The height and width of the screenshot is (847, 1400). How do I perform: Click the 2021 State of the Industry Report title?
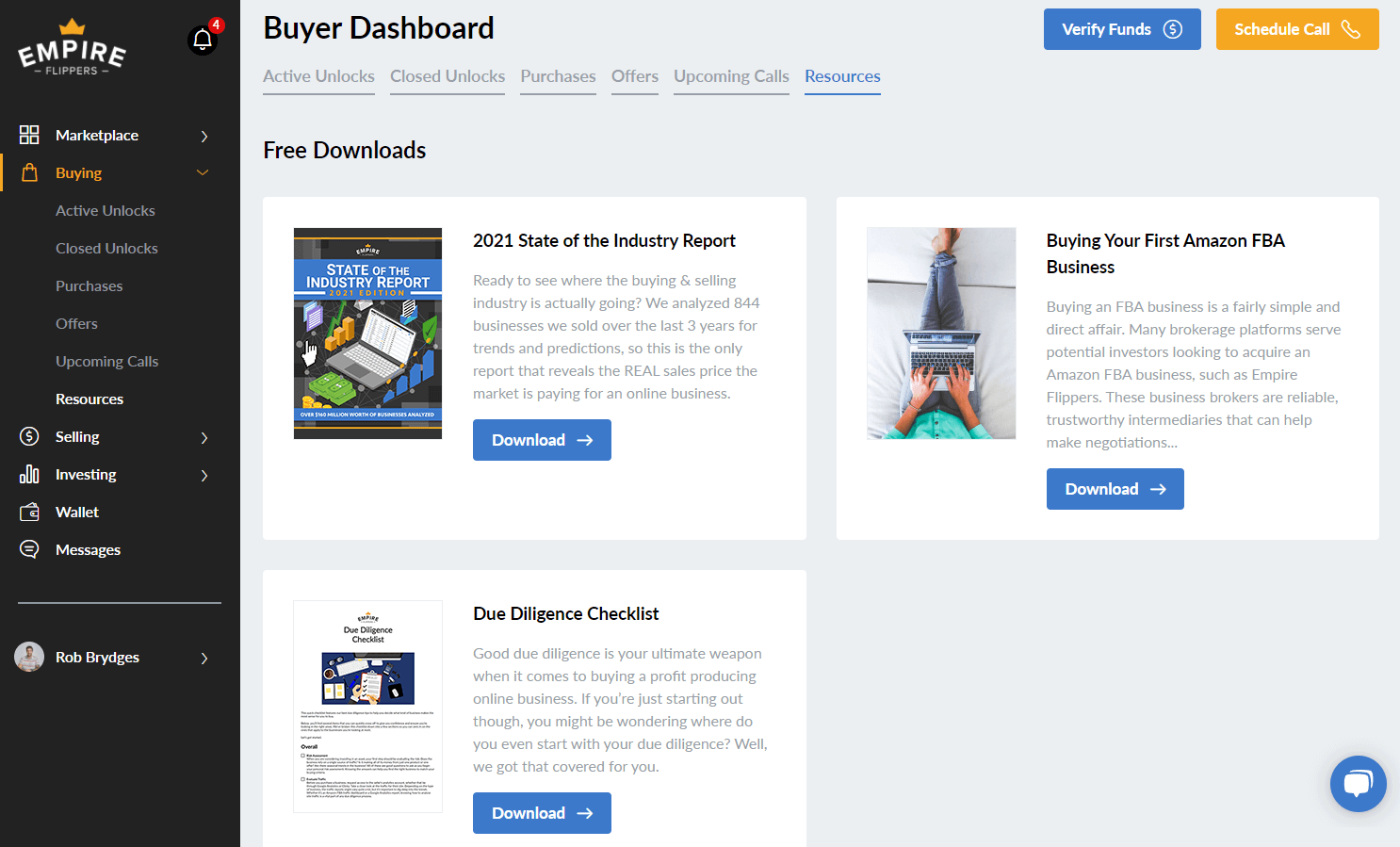click(x=604, y=240)
